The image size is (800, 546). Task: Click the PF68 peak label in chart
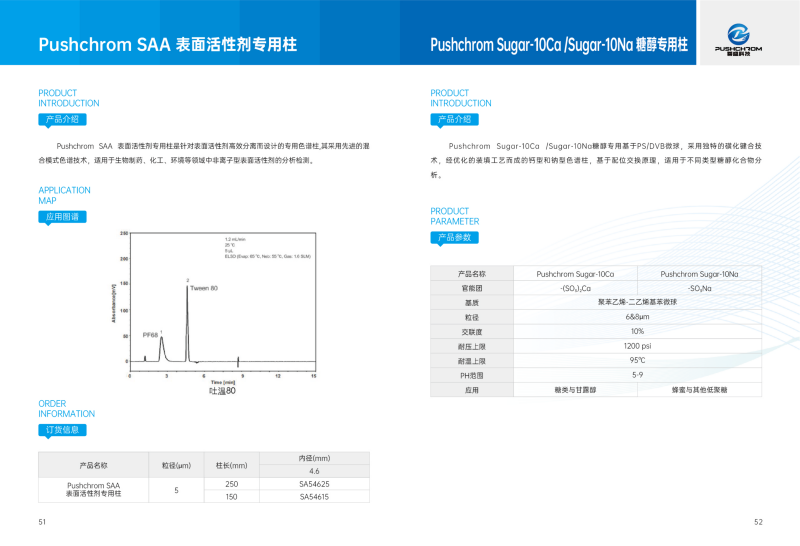[x=151, y=336]
